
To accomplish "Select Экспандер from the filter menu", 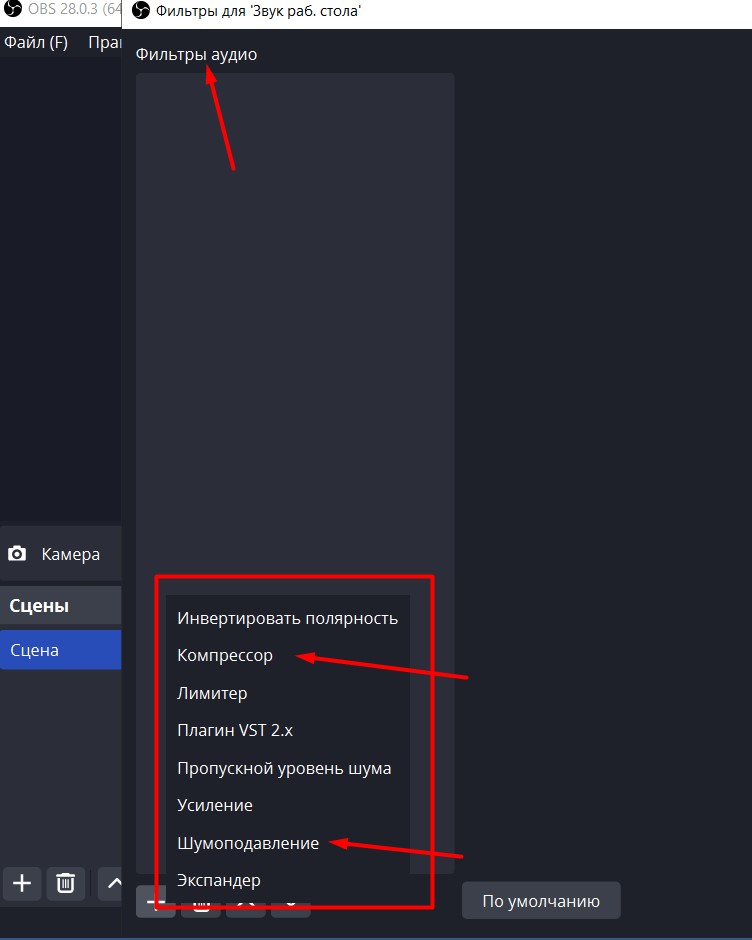I will click(219, 880).
